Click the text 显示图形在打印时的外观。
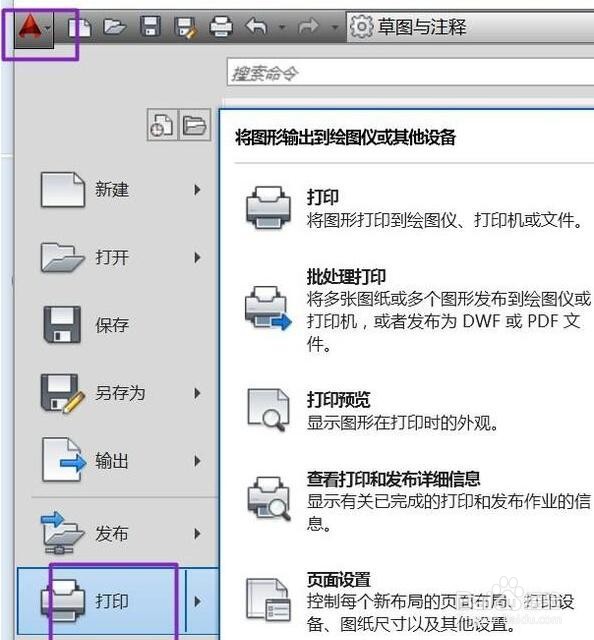 click(x=403, y=423)
